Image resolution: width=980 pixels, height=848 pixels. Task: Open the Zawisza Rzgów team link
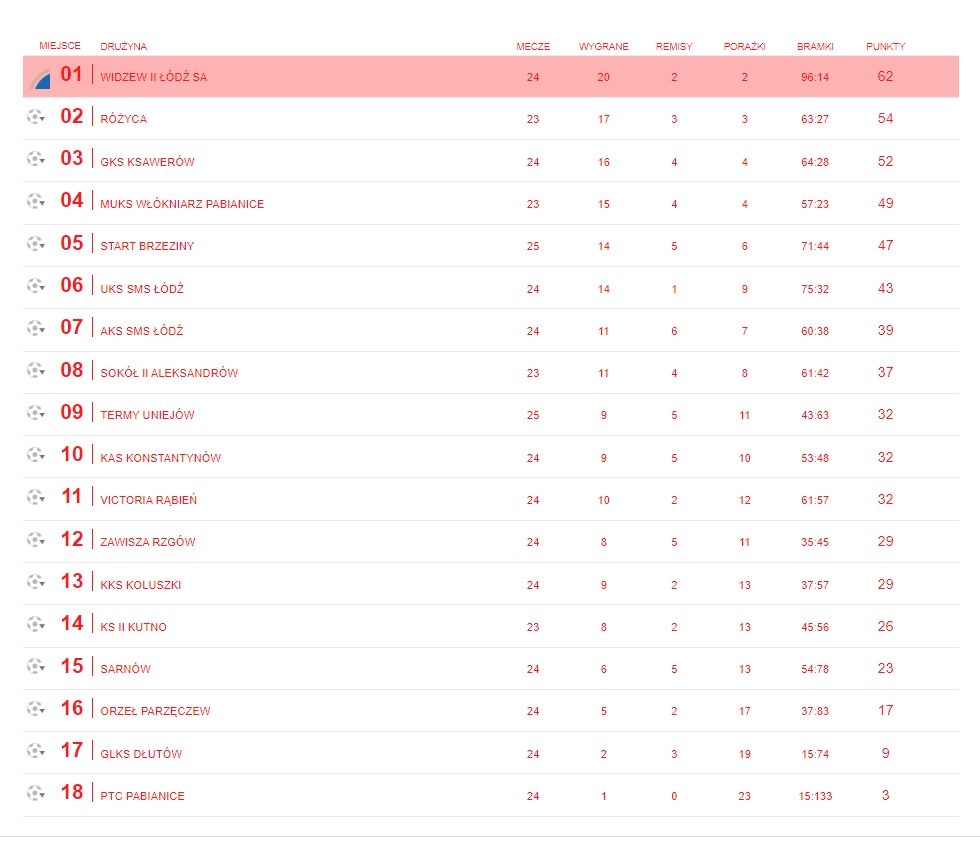coord(148,542)
